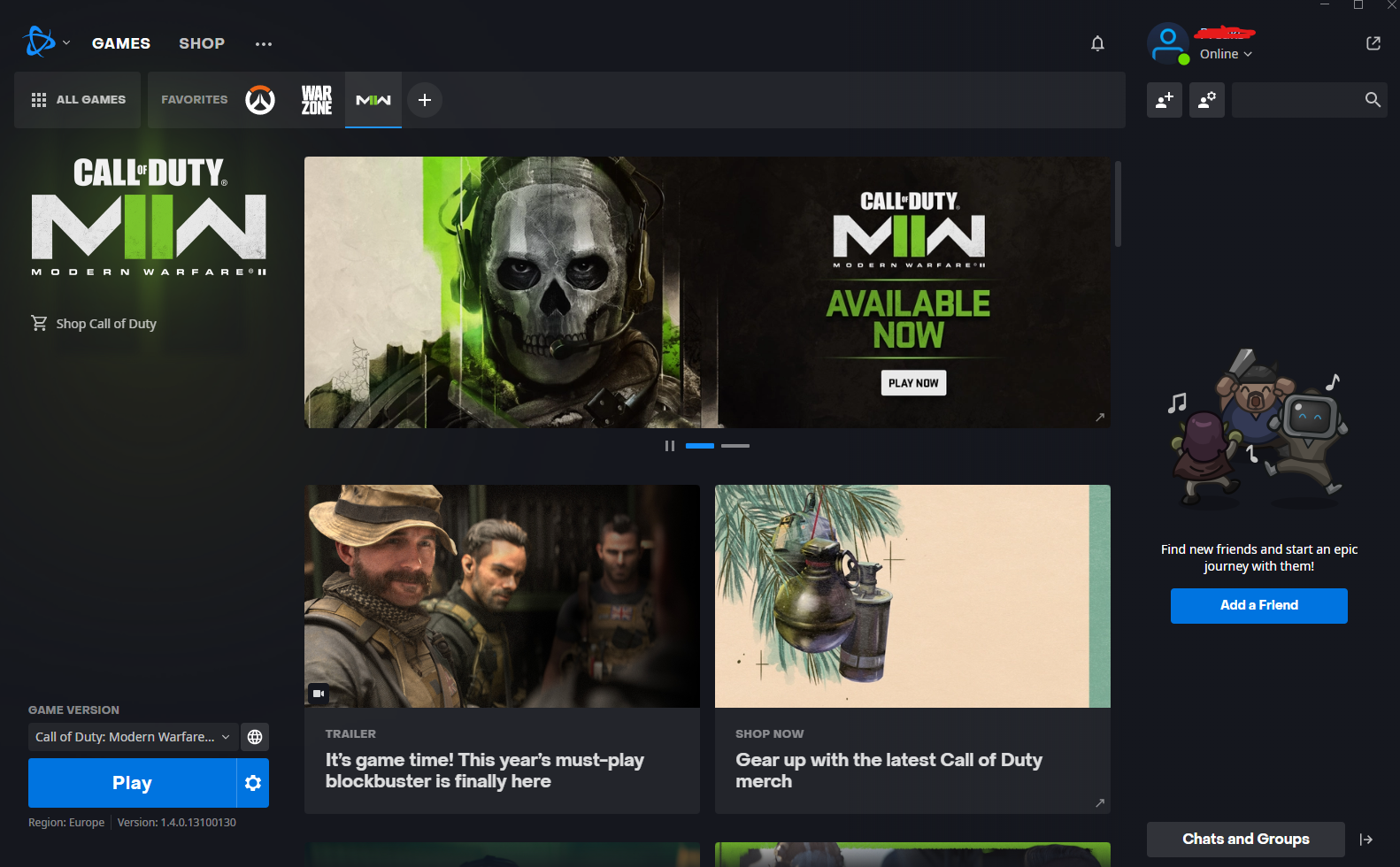Click the Version: 1.4.0.13100130 text
The height and width of the screenshot is (867, 1400).
pyautogui.click(x=177, y=823)
